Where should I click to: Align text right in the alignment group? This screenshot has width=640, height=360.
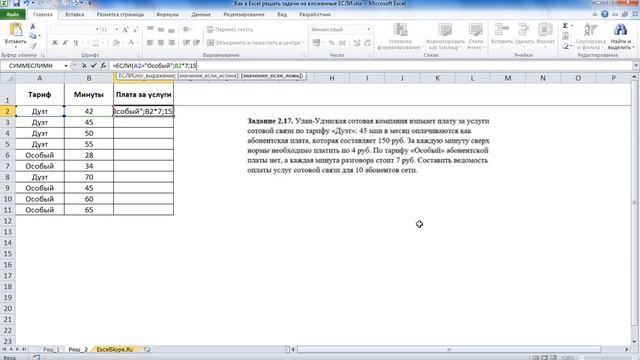click(x=171, y=42)
